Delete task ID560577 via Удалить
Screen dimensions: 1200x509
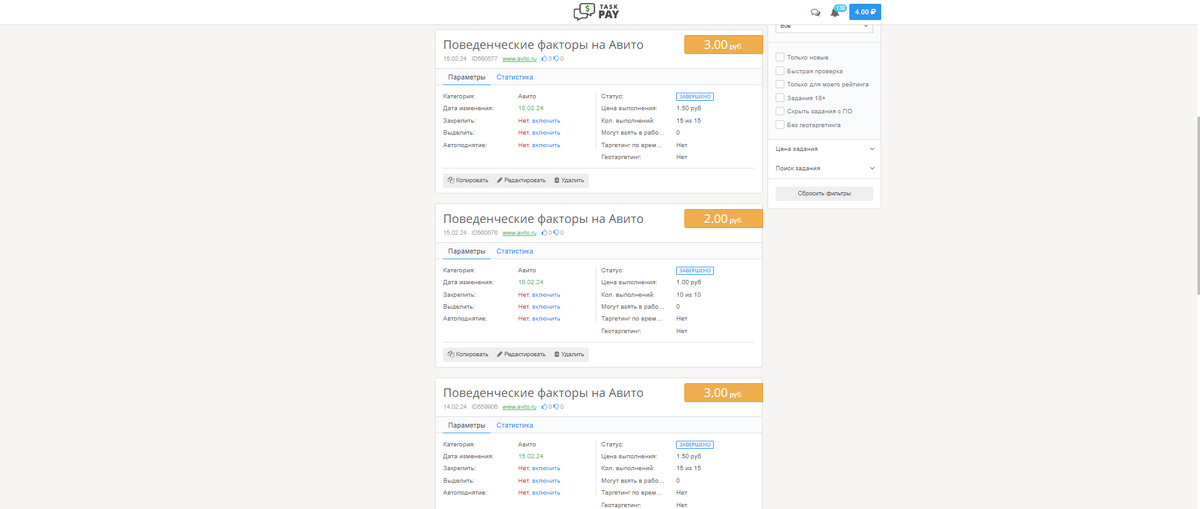pos(569,180)
